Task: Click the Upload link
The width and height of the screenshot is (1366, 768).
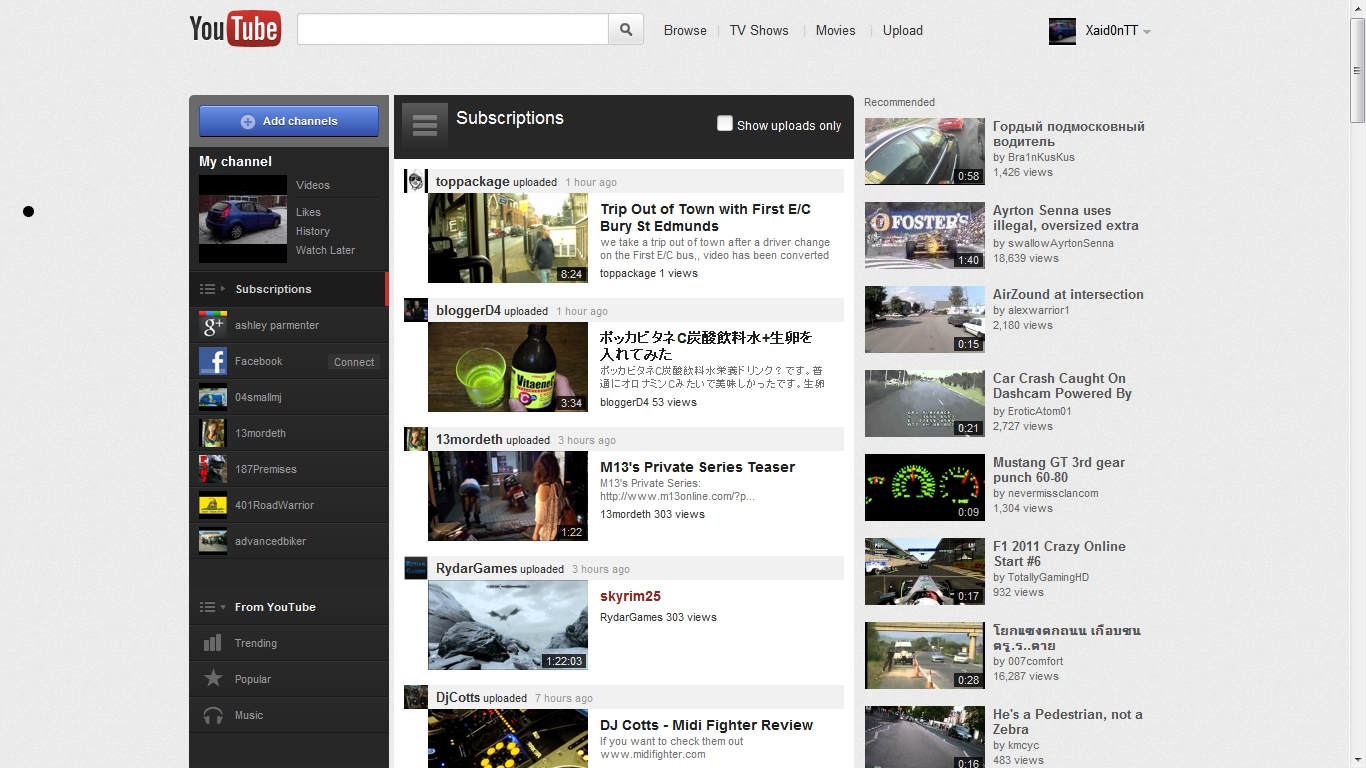Action: coord(902,30)
